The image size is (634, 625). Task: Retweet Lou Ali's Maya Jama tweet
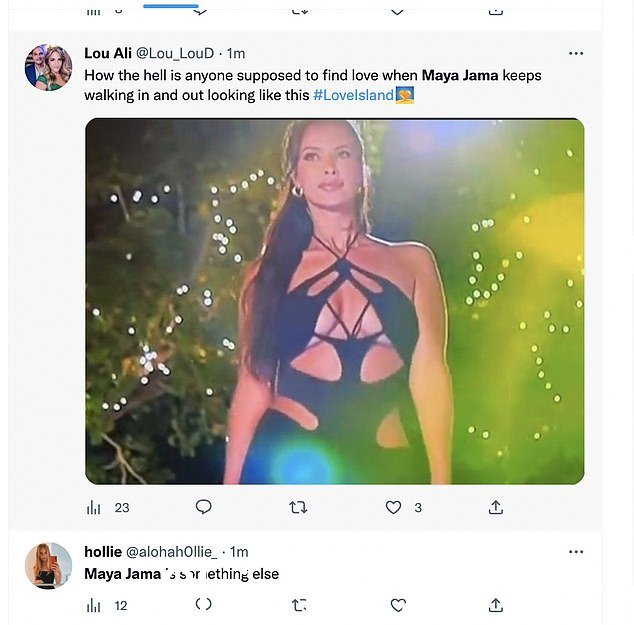[x=298, y=507]
